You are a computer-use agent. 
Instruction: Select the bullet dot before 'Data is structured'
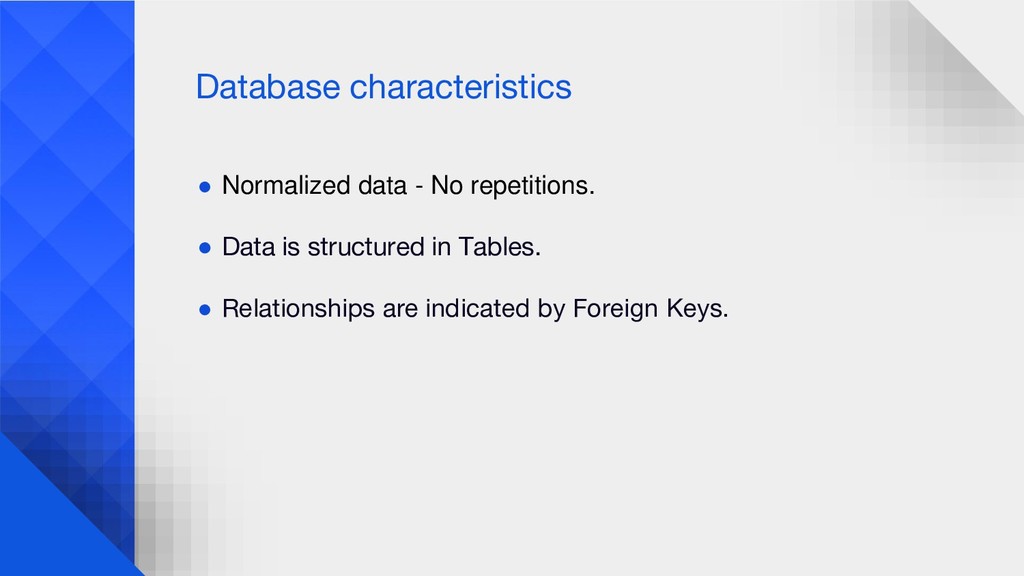(205, 248)
